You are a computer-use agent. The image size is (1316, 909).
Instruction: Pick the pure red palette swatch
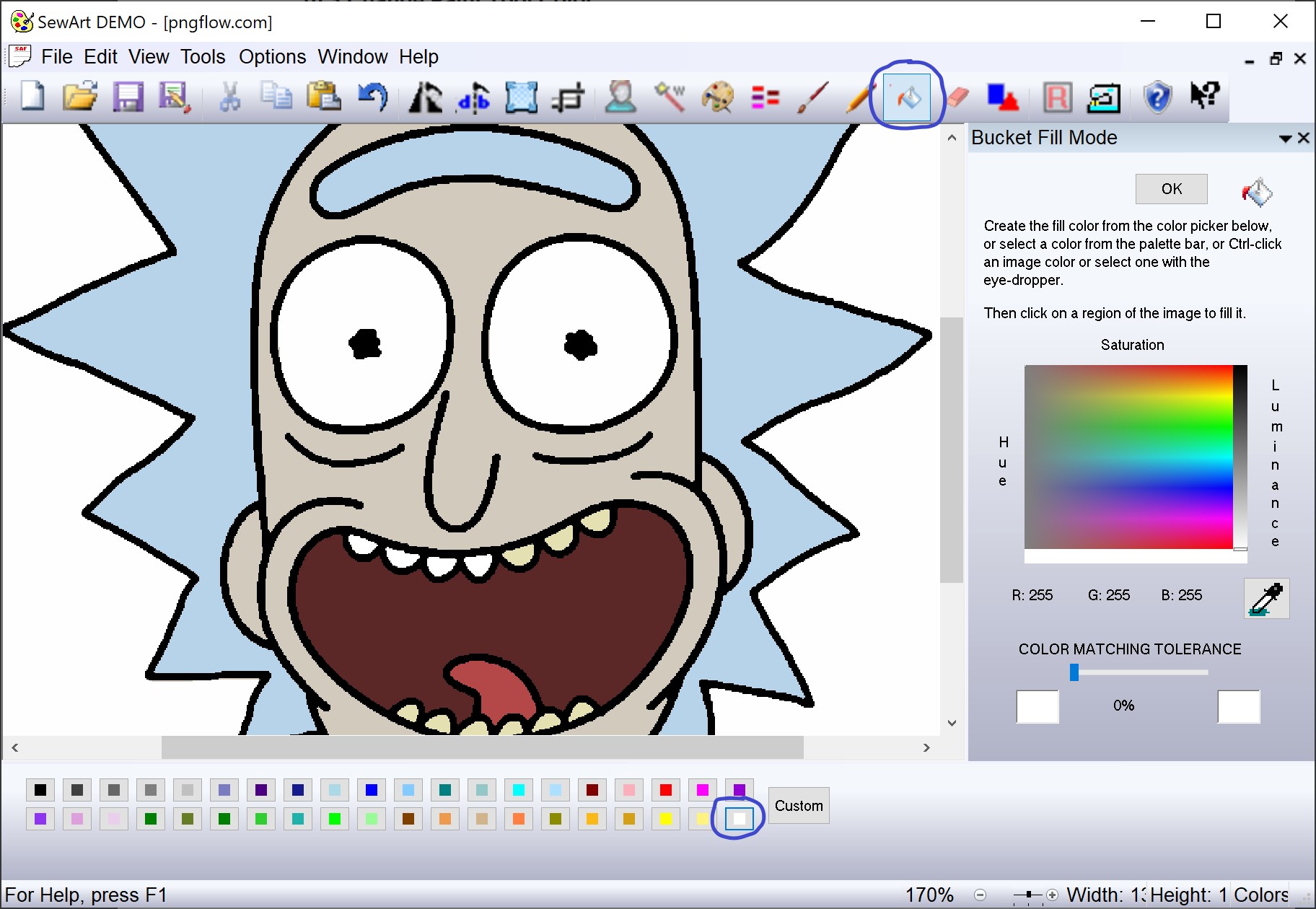coord(666,790)
